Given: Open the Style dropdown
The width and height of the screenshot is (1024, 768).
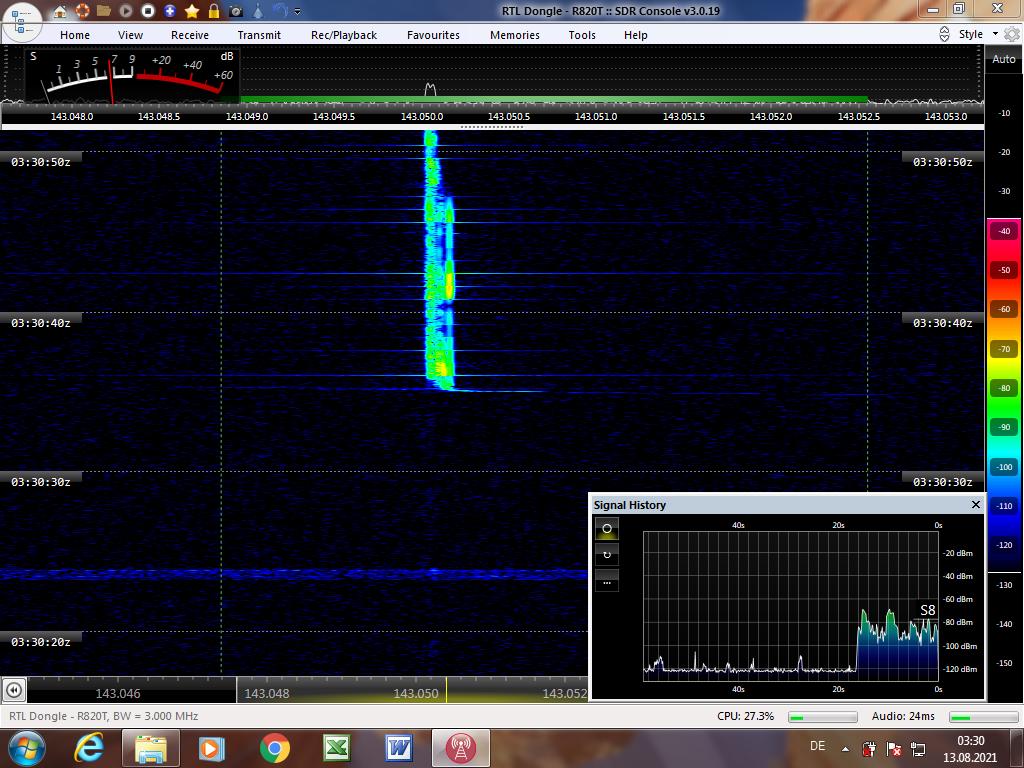Looking at the screenshot, I should click(x=977, y=34).
